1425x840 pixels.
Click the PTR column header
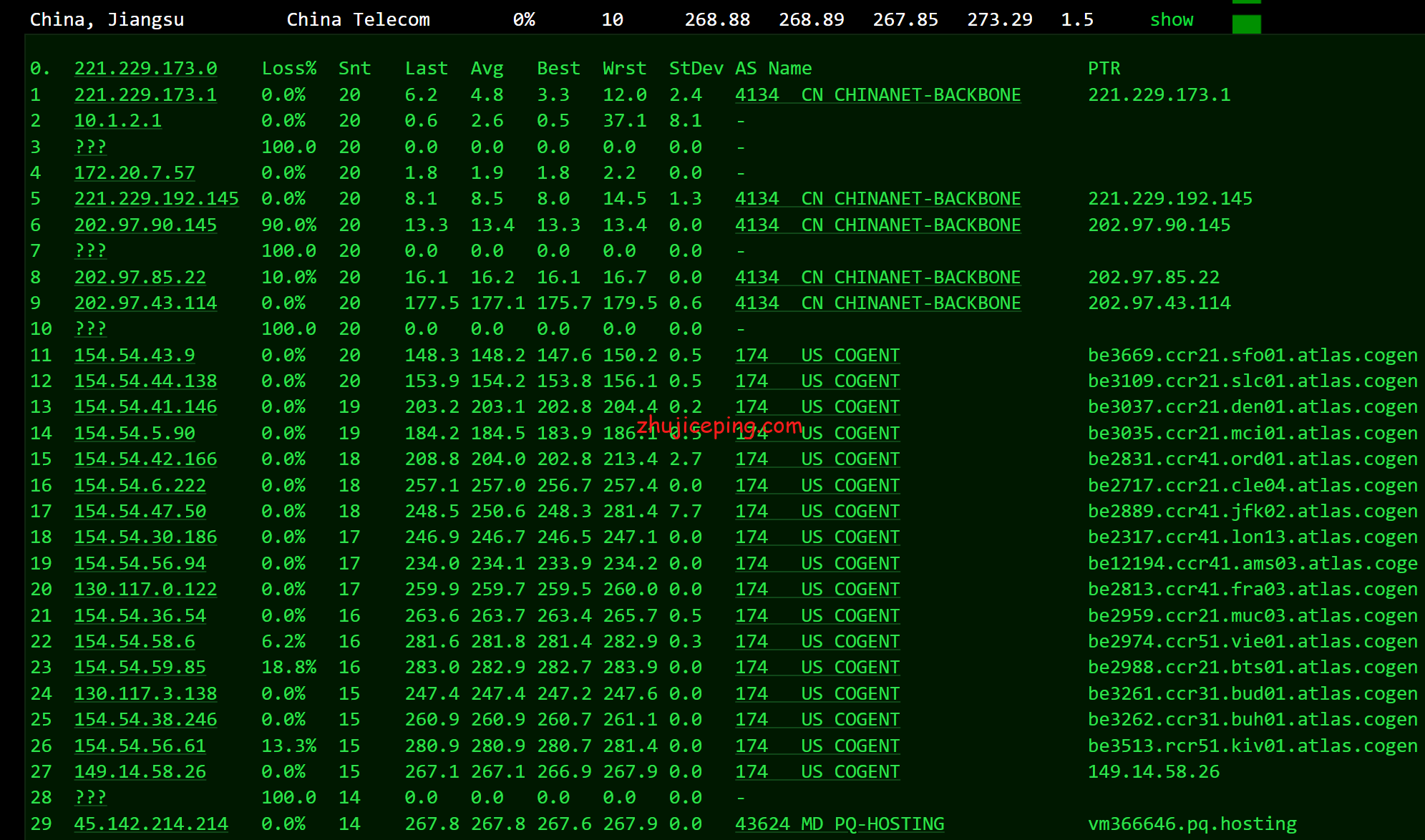(1104, 69)
